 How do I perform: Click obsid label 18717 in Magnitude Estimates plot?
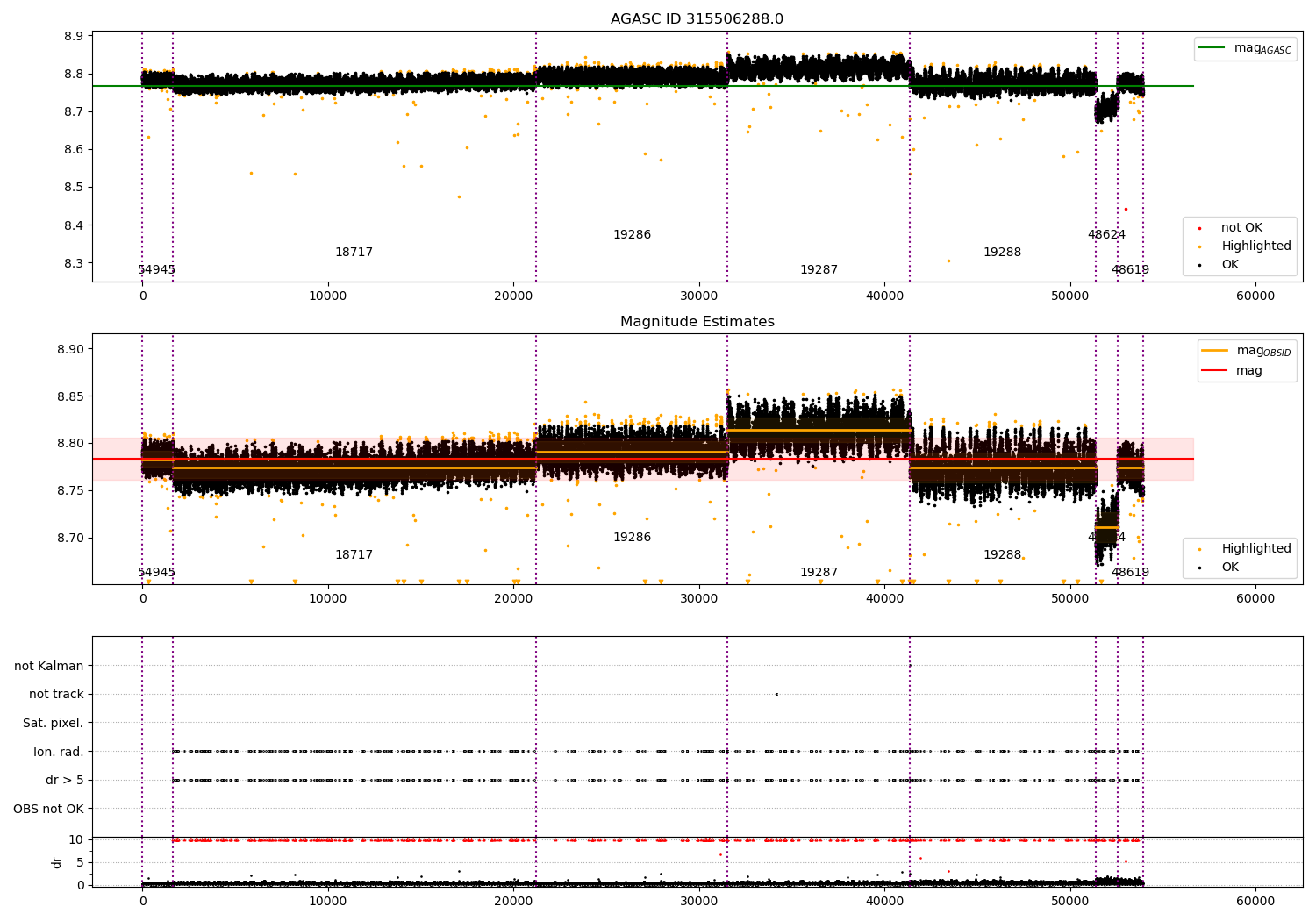[354, 555]
